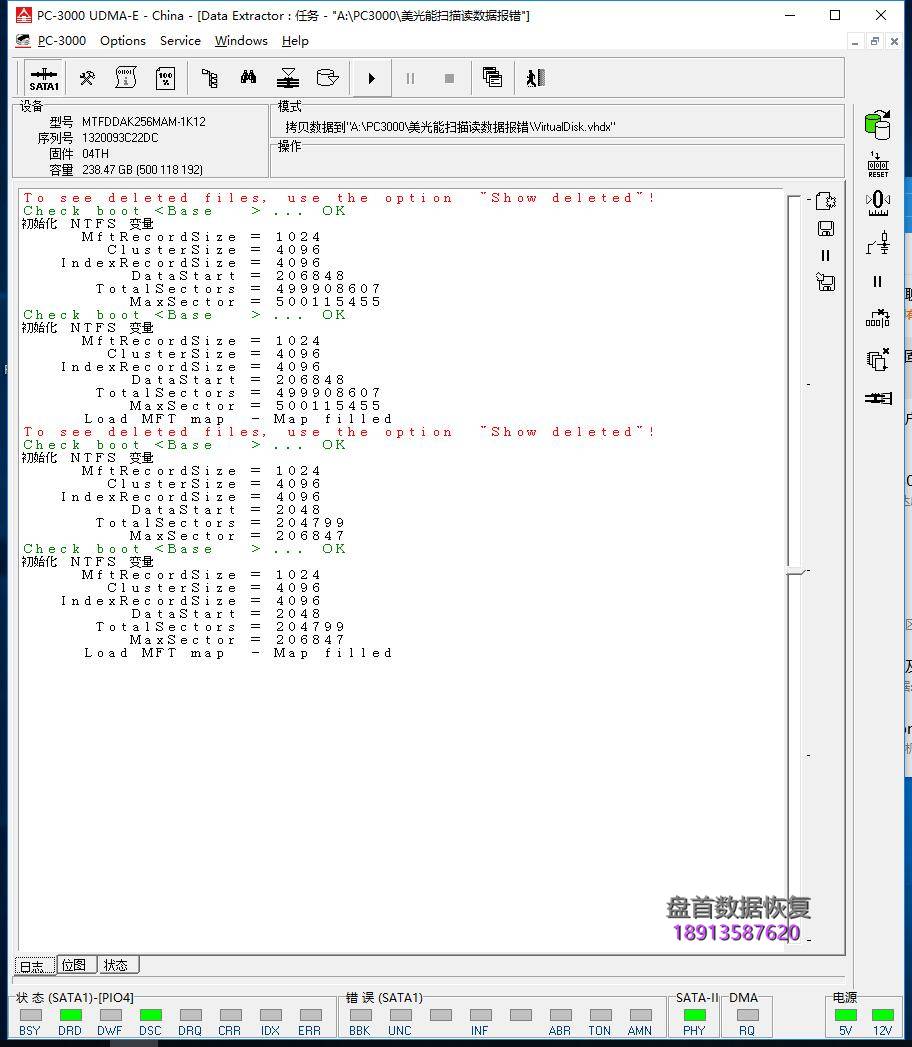This screenshot has width=912, height=1047.
Task: Click the log panel vertical slider handle
Action: click(x=795, y=571)
